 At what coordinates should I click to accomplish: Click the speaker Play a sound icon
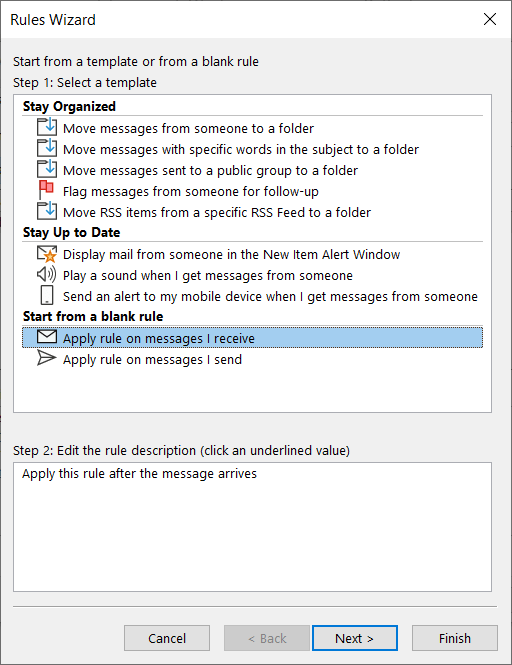tap(46, 275)
